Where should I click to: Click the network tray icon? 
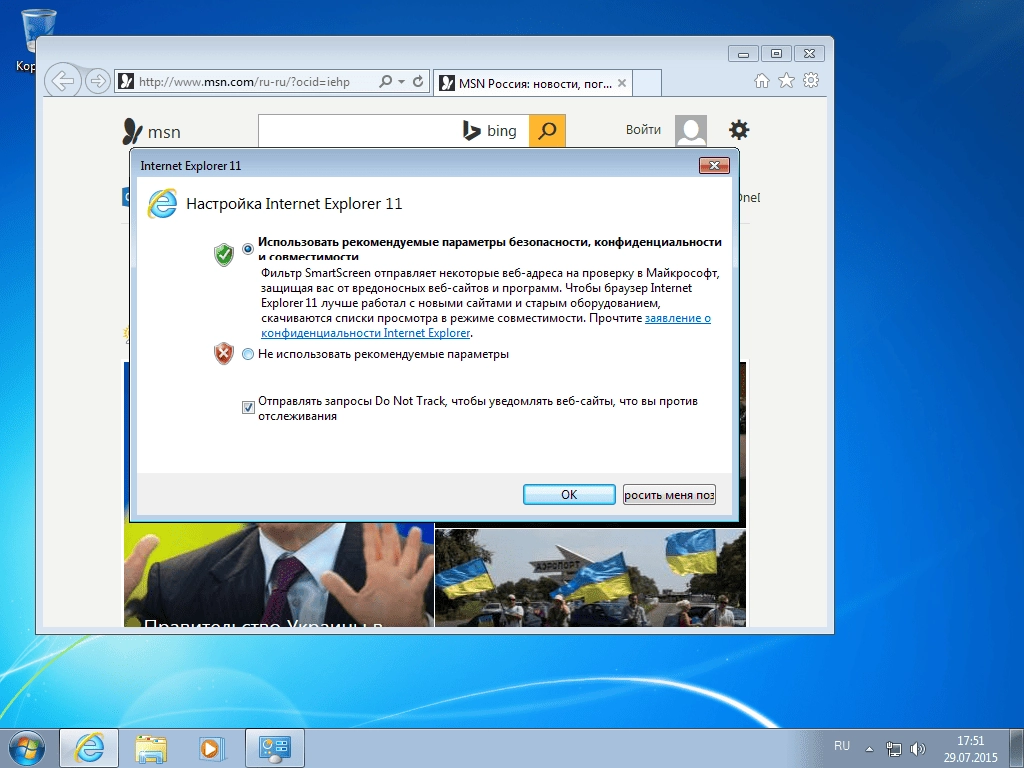click(x=893, y=749)
